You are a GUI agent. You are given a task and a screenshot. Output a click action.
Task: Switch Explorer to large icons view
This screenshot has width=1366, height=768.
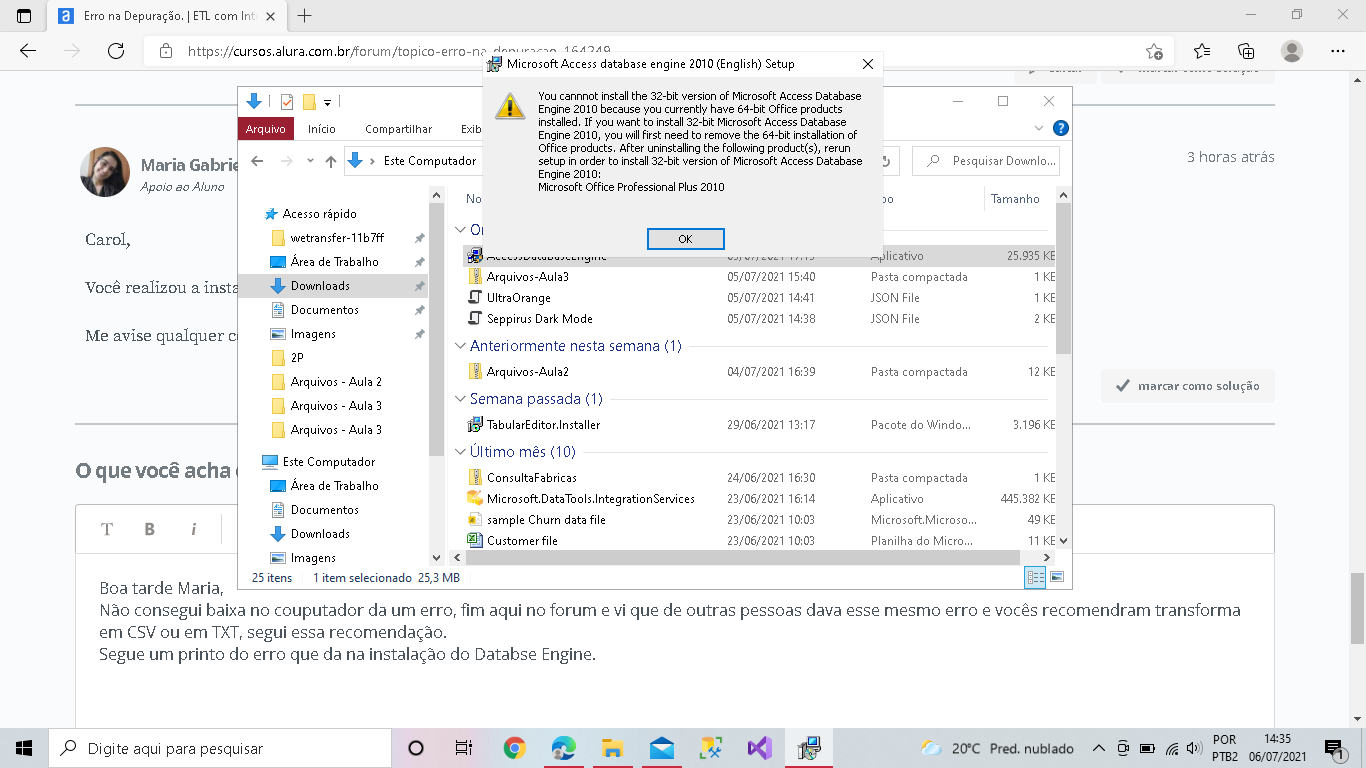pos(1056,577)
